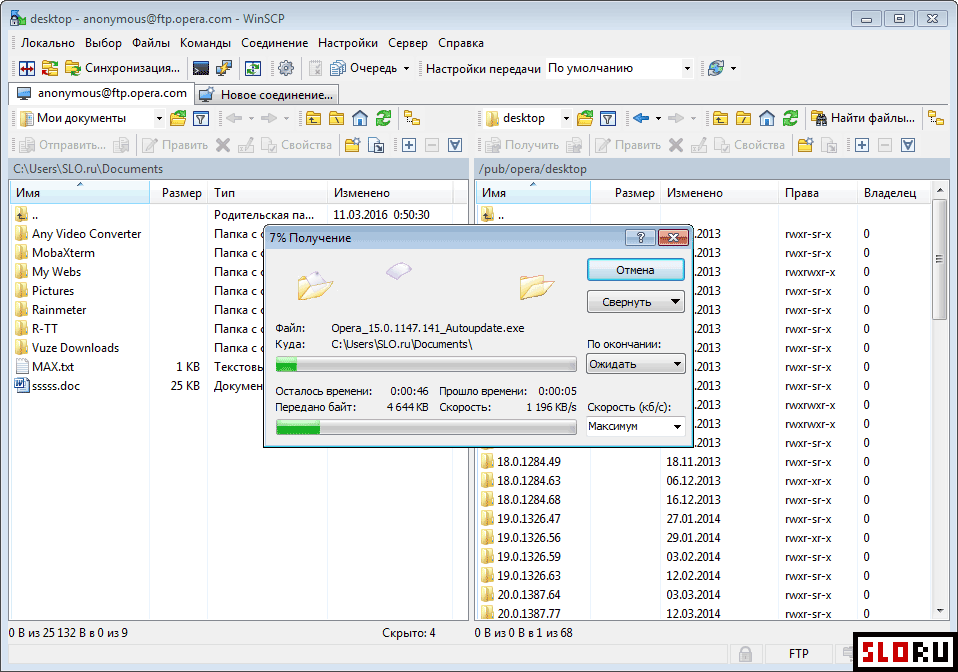958x672 pixels.
Task: Toggle local directory tree icon
Action: click(x=412, y=119)
